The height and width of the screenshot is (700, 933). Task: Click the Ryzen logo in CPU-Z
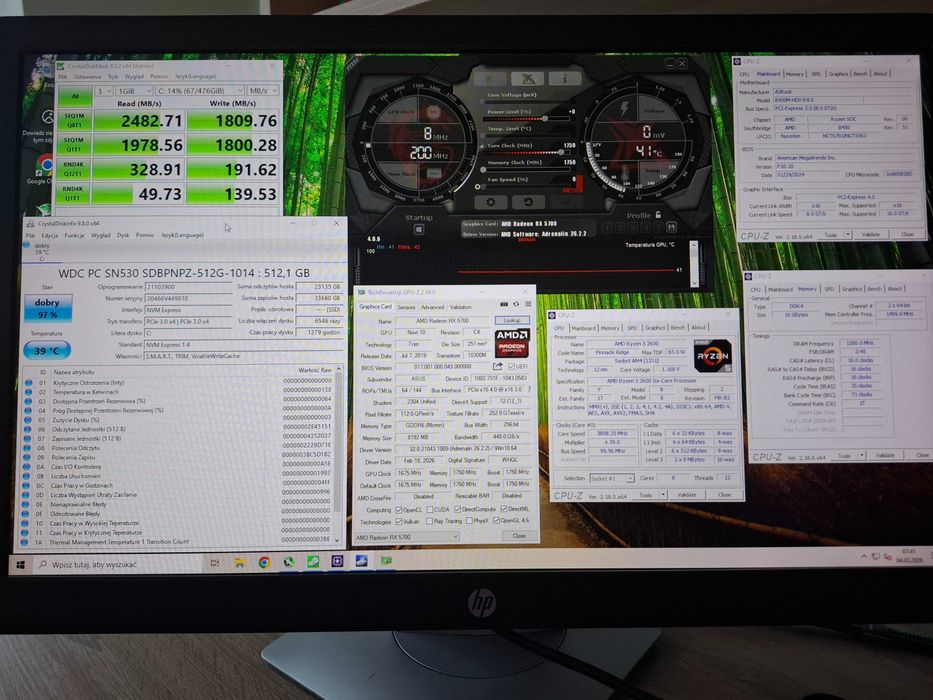pos(712,355)
